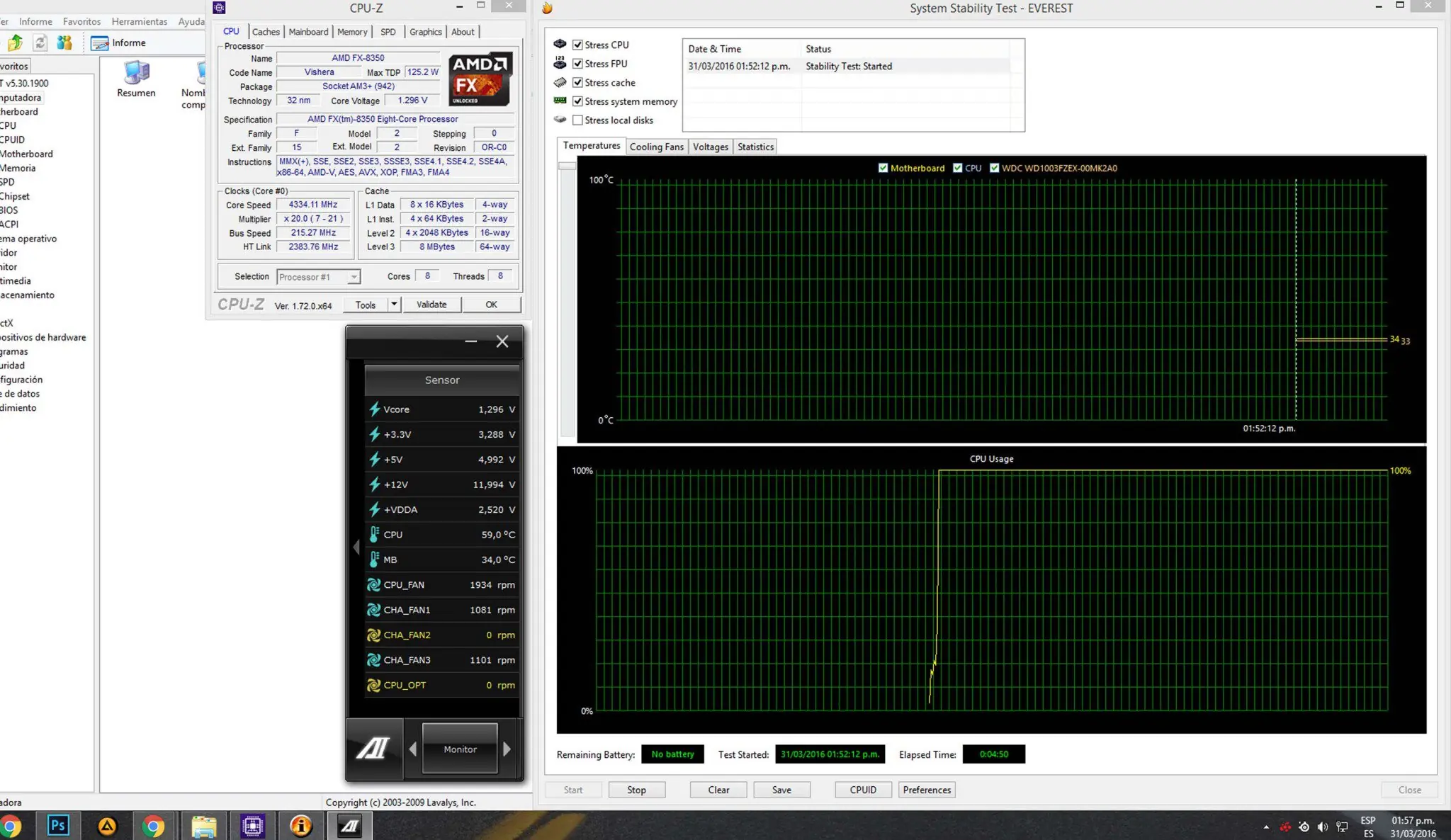Open the Resumen computer icon
This screenshot has width=1451, height=840.
coord(136,79)
